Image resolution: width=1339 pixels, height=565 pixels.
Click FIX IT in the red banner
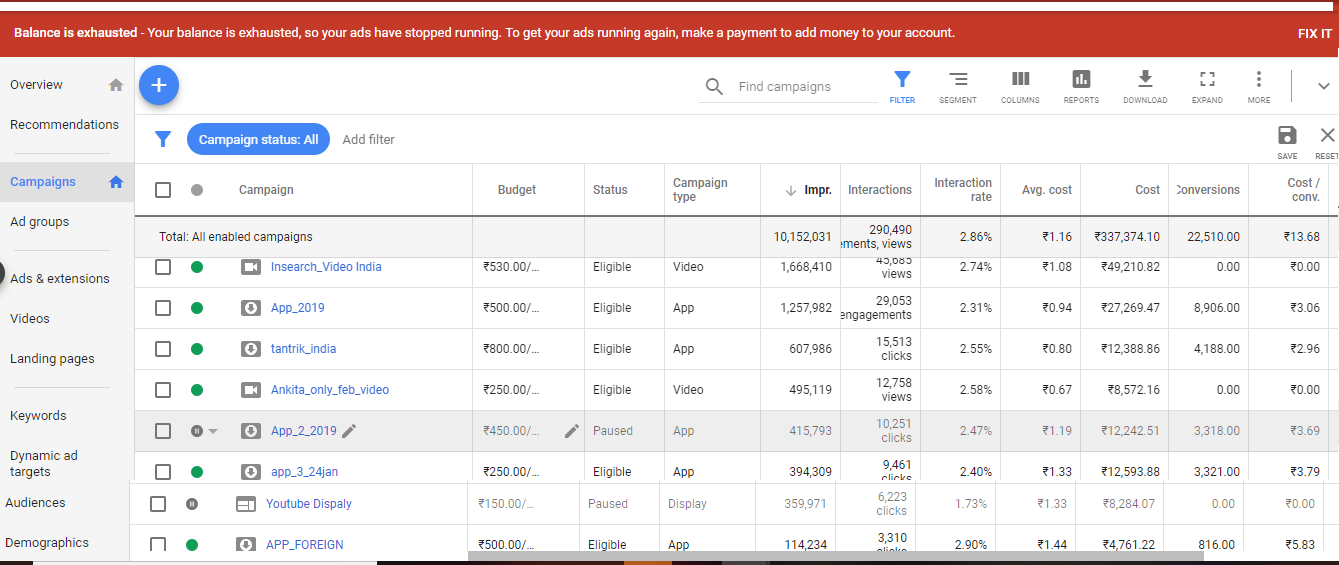(x=1314, y=33)
